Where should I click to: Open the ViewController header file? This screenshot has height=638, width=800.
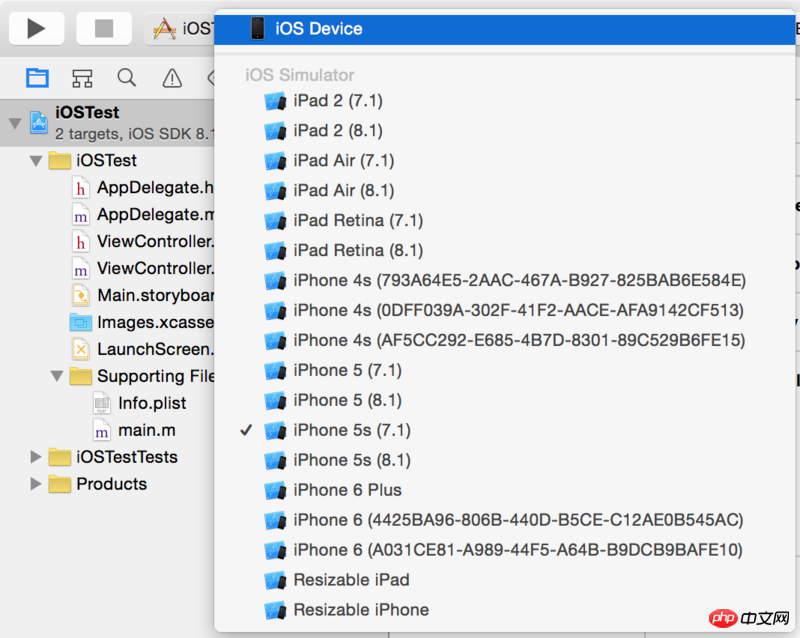point(142,242)
